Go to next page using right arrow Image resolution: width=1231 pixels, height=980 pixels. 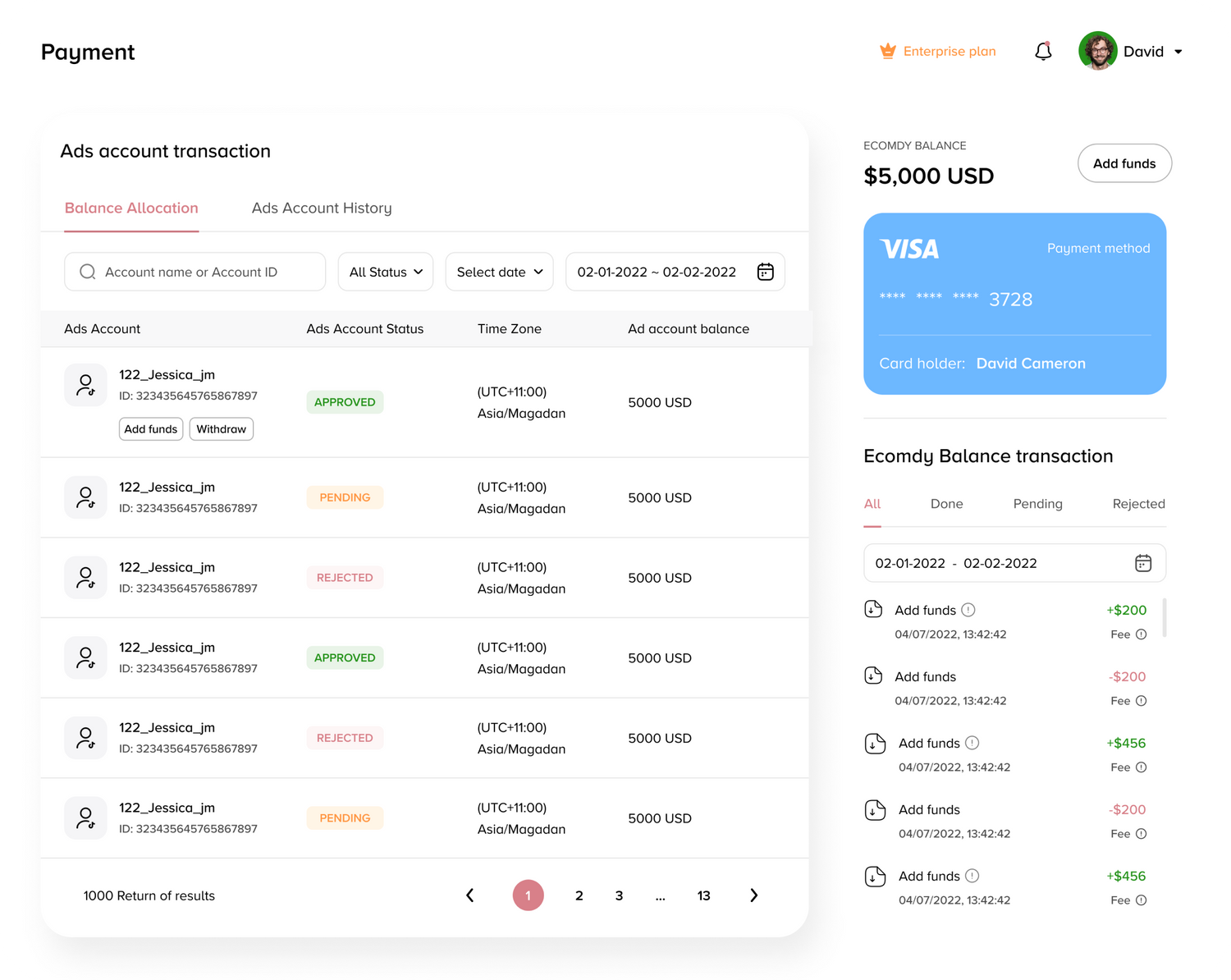[753, 895]
